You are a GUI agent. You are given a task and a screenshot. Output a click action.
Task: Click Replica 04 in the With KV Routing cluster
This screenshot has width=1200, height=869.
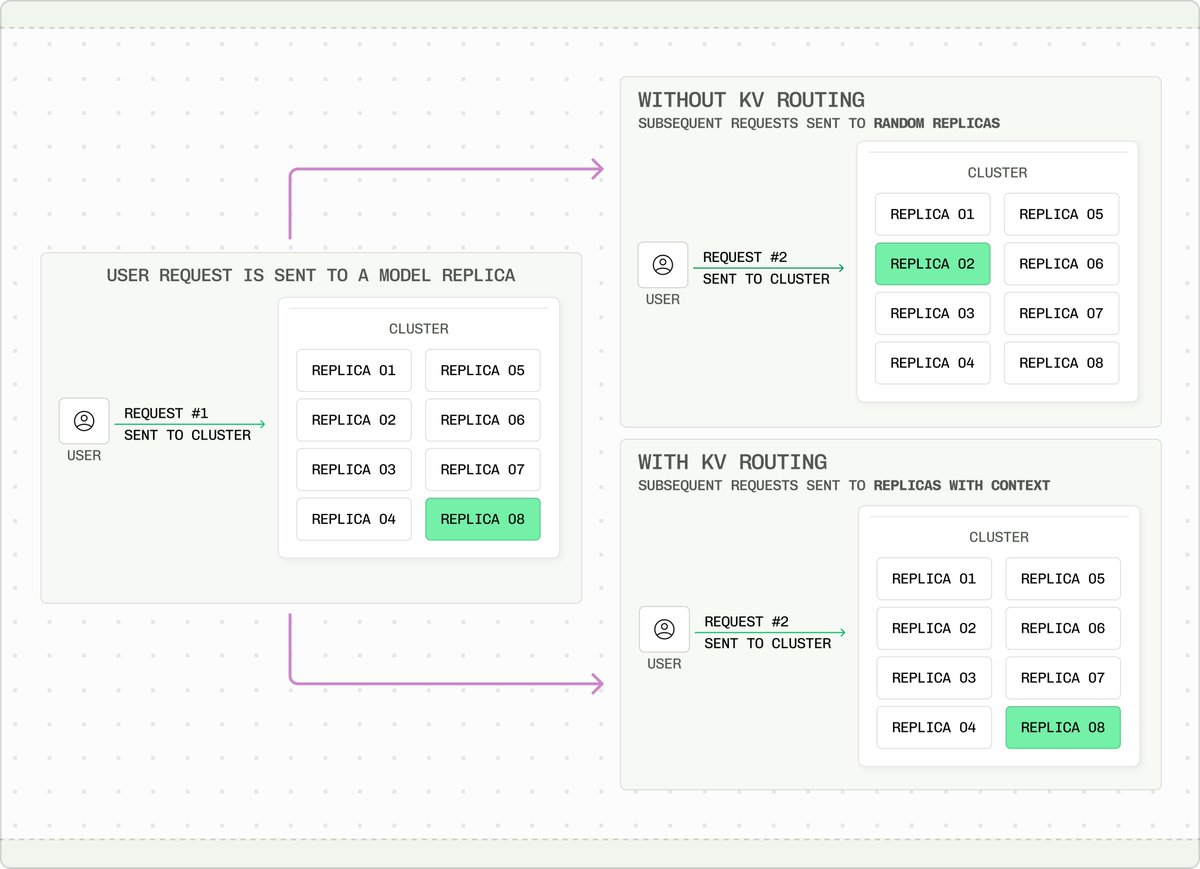pyautogui.click(x=934, y=727)
